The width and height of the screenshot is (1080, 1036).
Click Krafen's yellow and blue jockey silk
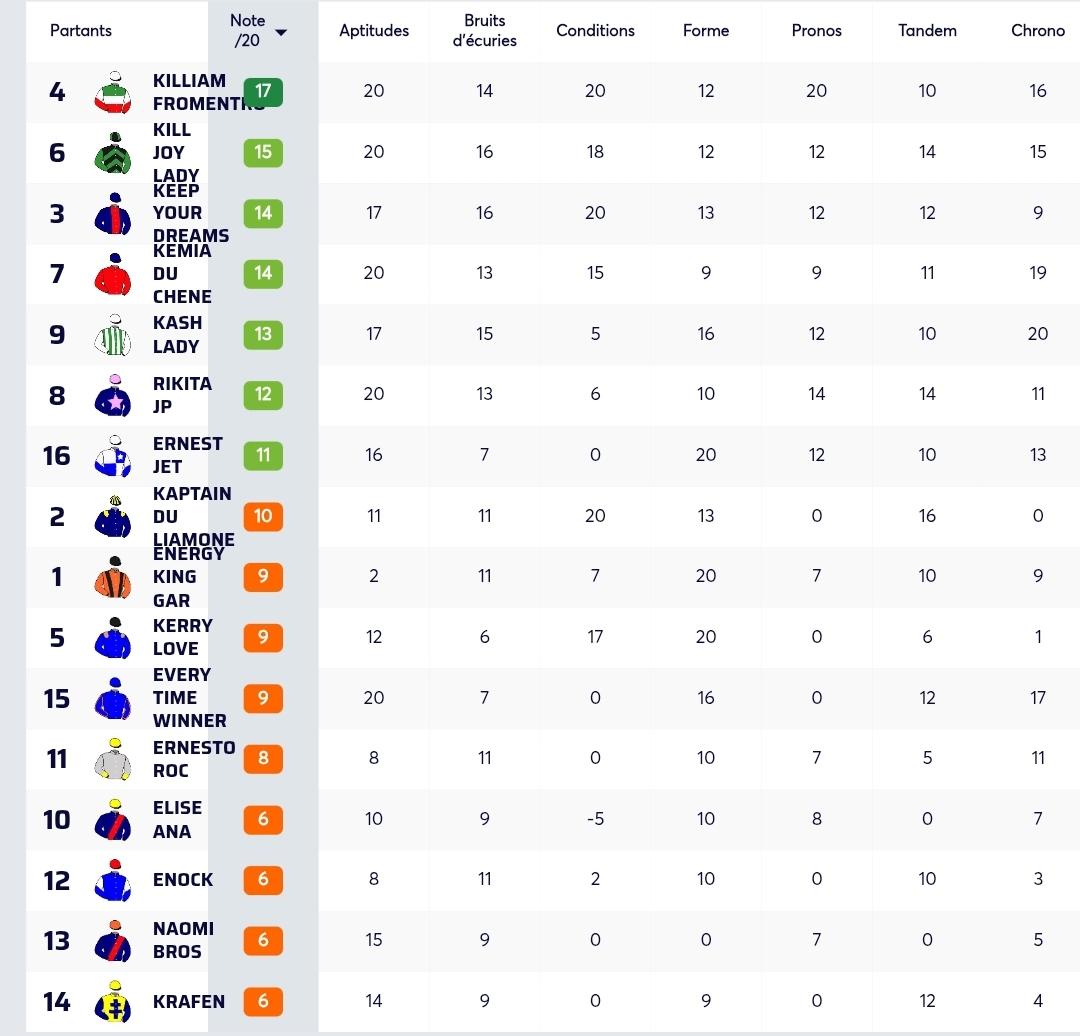(112, 1002)
